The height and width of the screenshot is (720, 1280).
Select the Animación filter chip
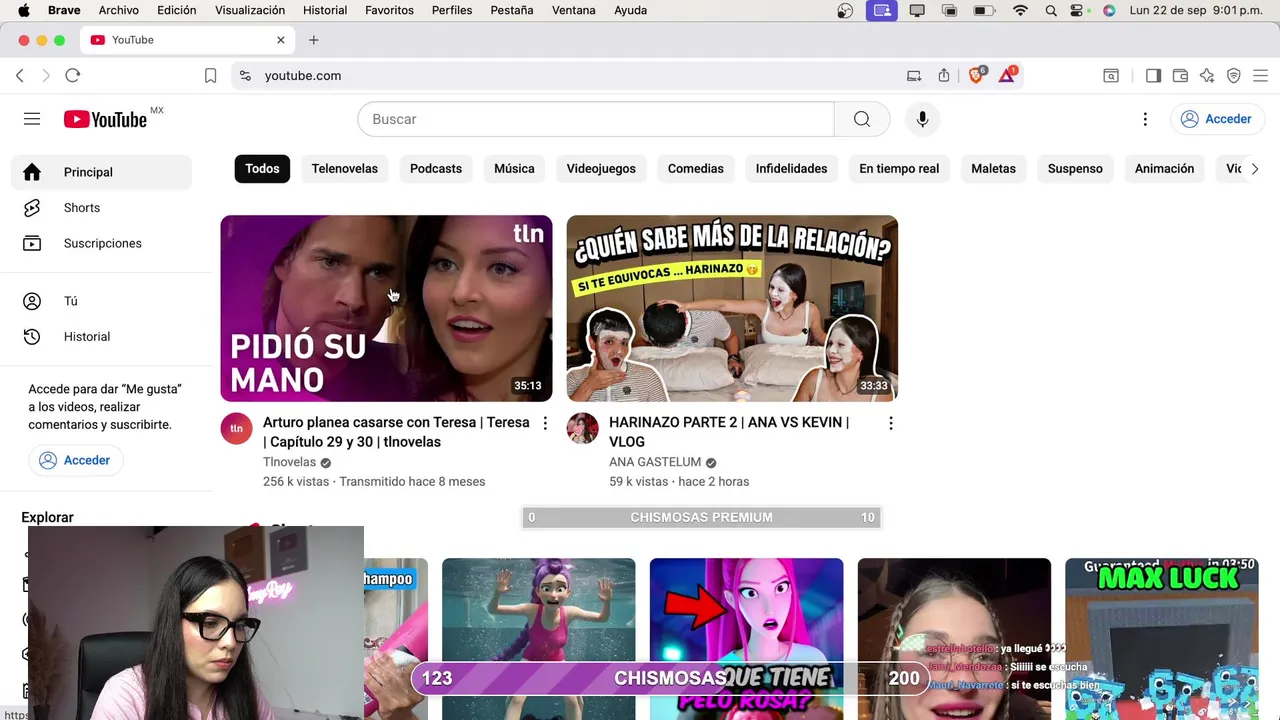(x=1164, y=169)
